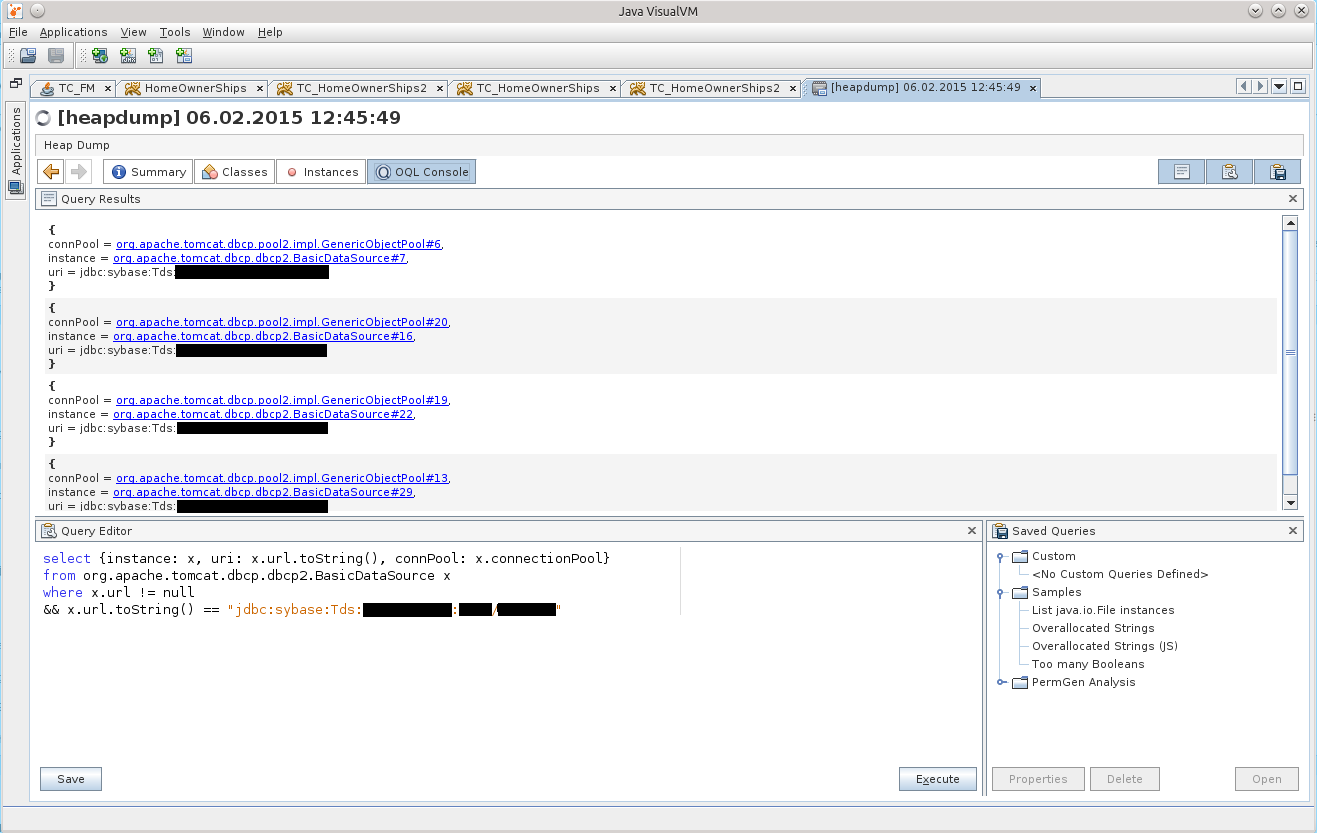Go back with the orange left arrow
The width and height of the screenshot is (1317, 833).
click(51, 172)
